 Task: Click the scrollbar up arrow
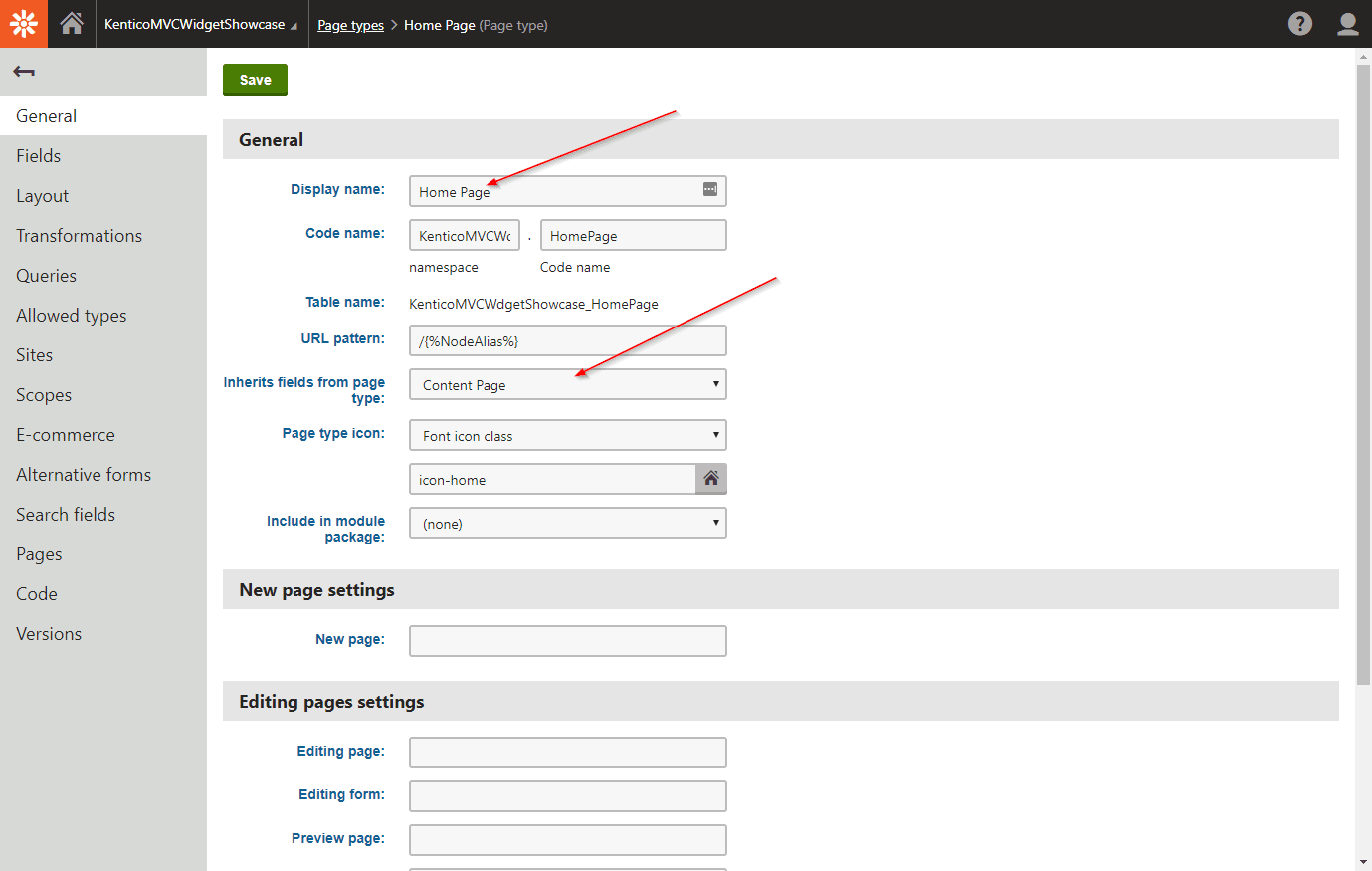[1363, 57]
